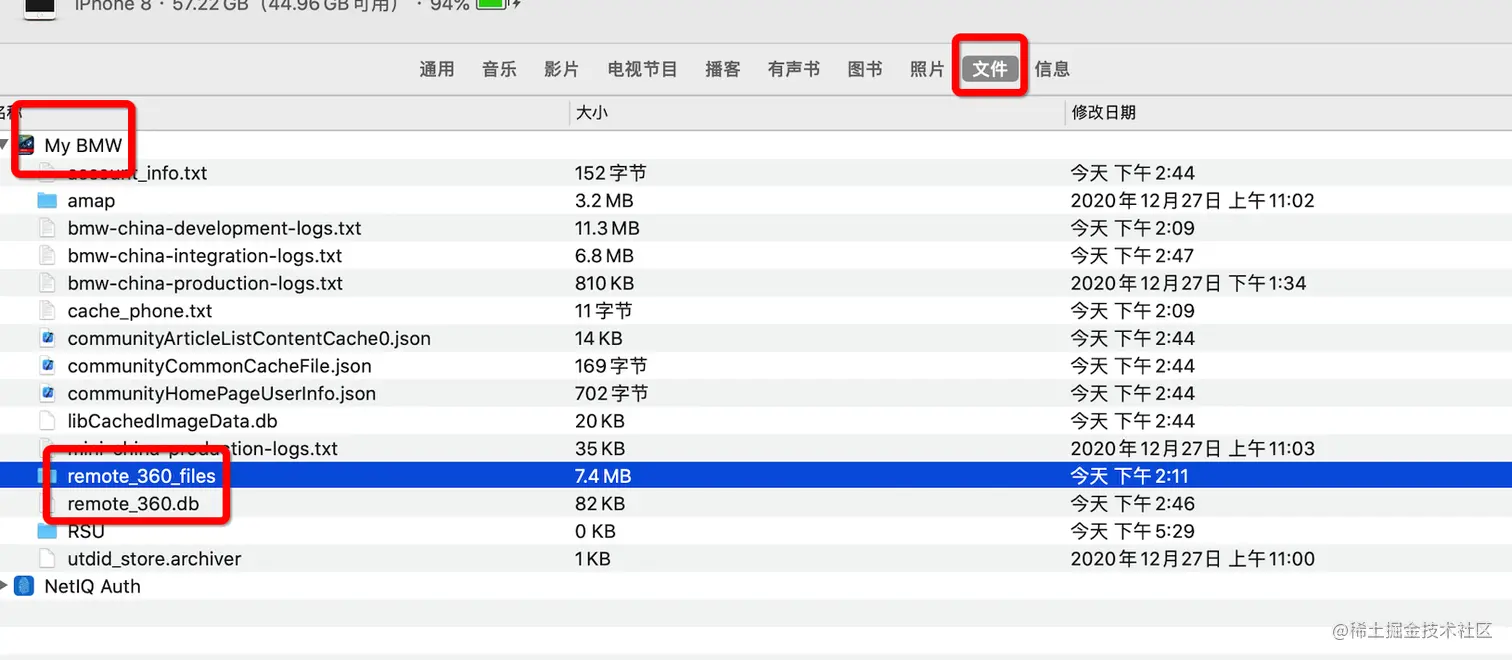Expand the NetIQ Auth app row

pyautogui.click(x=5, y=586)
